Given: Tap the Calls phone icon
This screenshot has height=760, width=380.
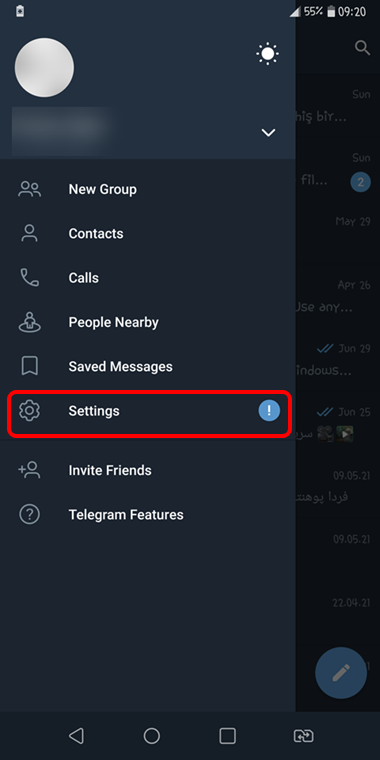Looking at the screenshot, I should click(30, 278).
